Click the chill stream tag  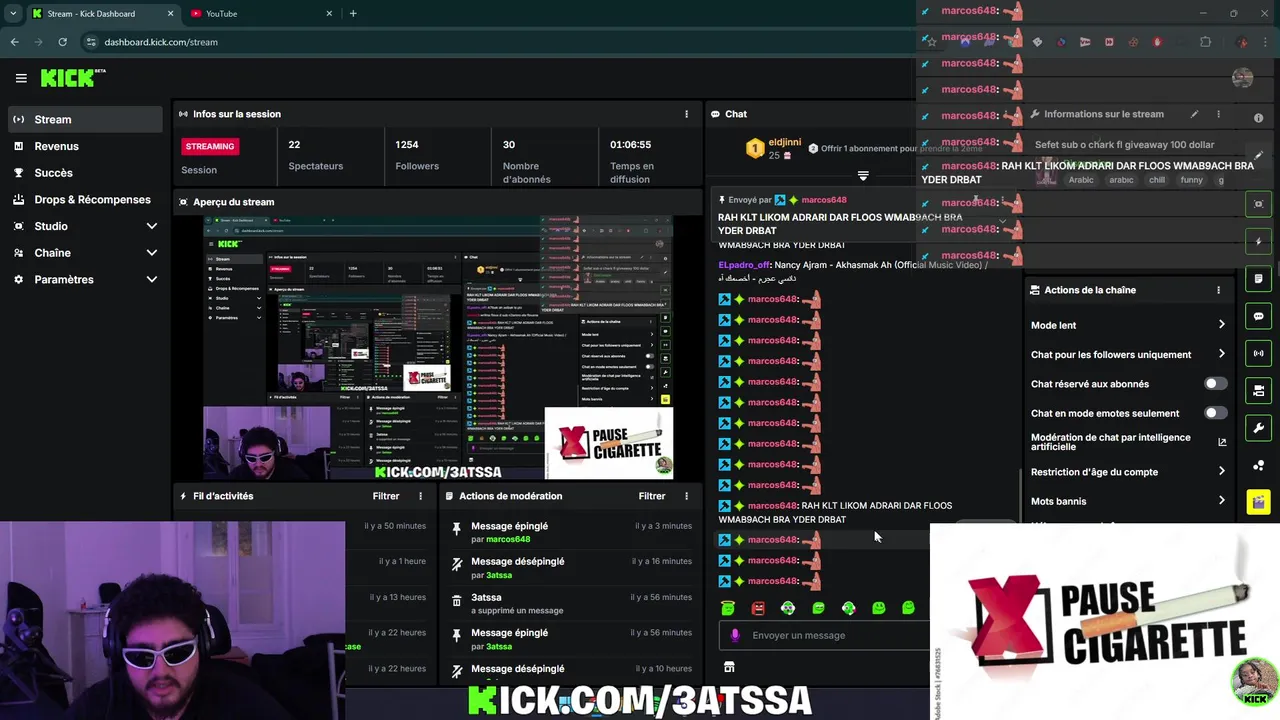click(x=1157, y=180)
